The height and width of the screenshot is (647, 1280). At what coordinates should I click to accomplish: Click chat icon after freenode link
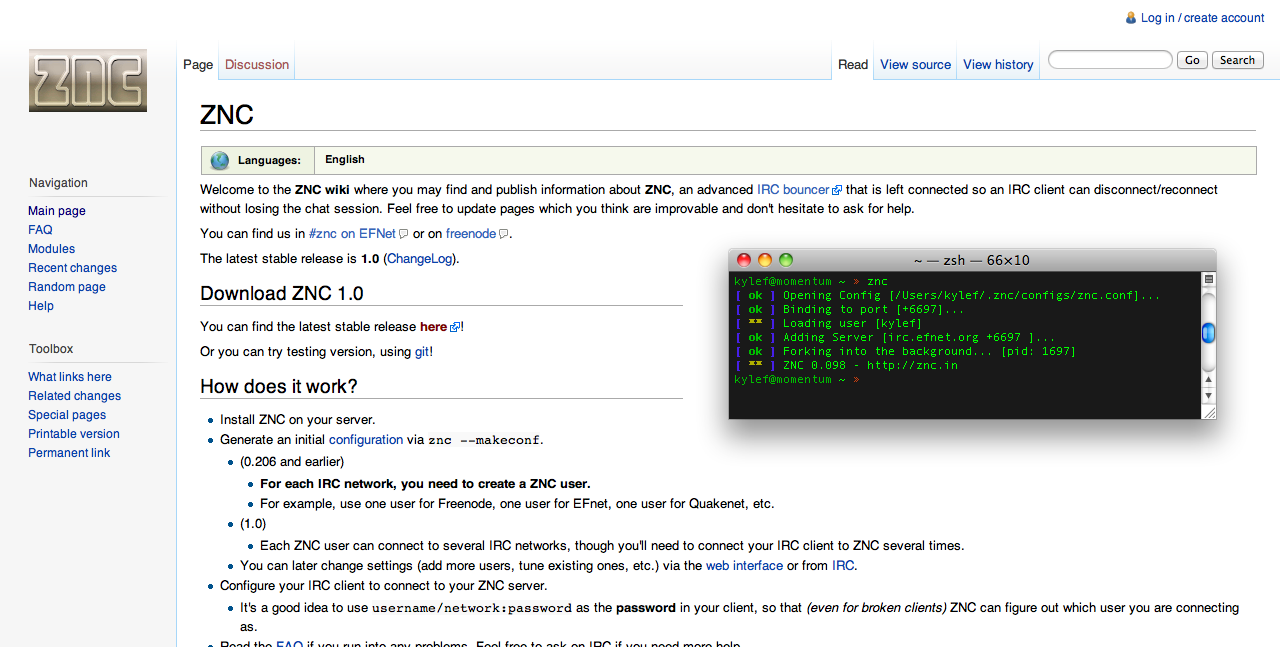[x=504, y=234]
